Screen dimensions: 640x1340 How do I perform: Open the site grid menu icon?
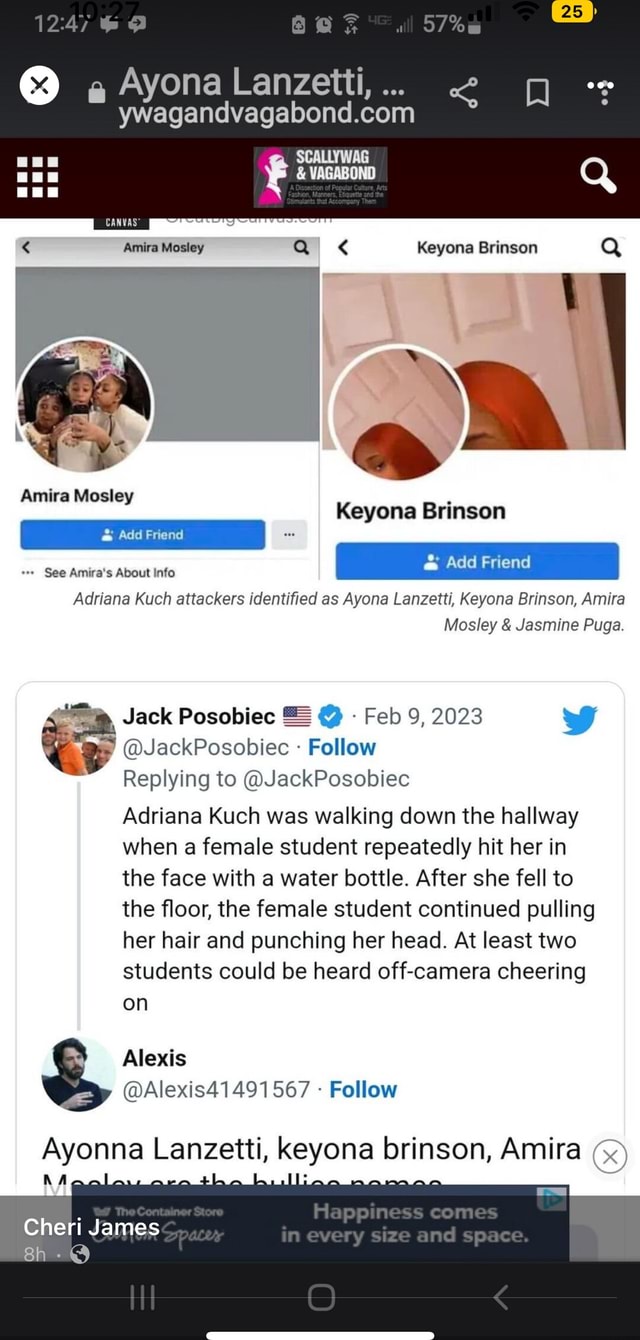[38, 178]
